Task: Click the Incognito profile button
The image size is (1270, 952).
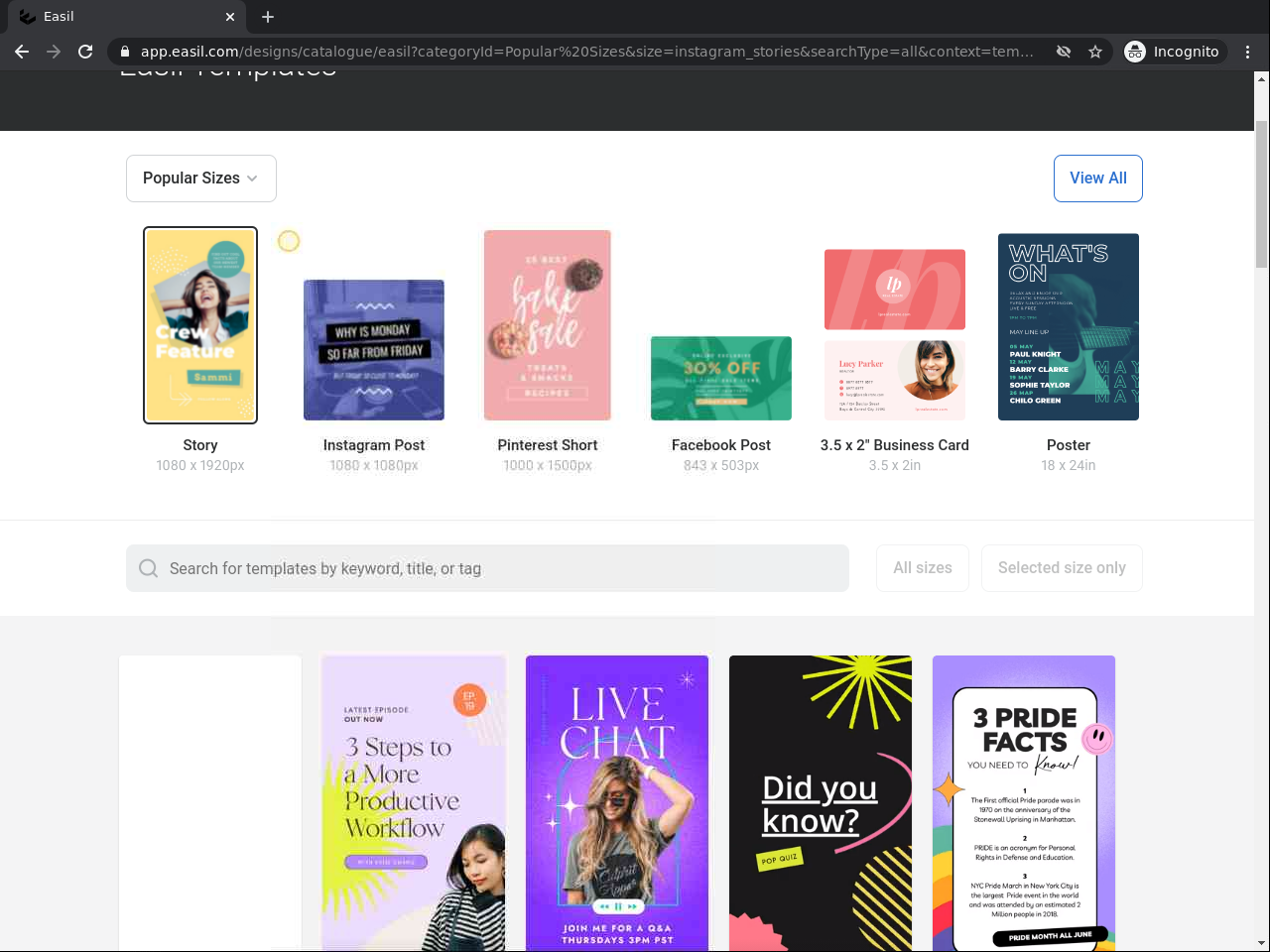Action: click(1172, 52)
